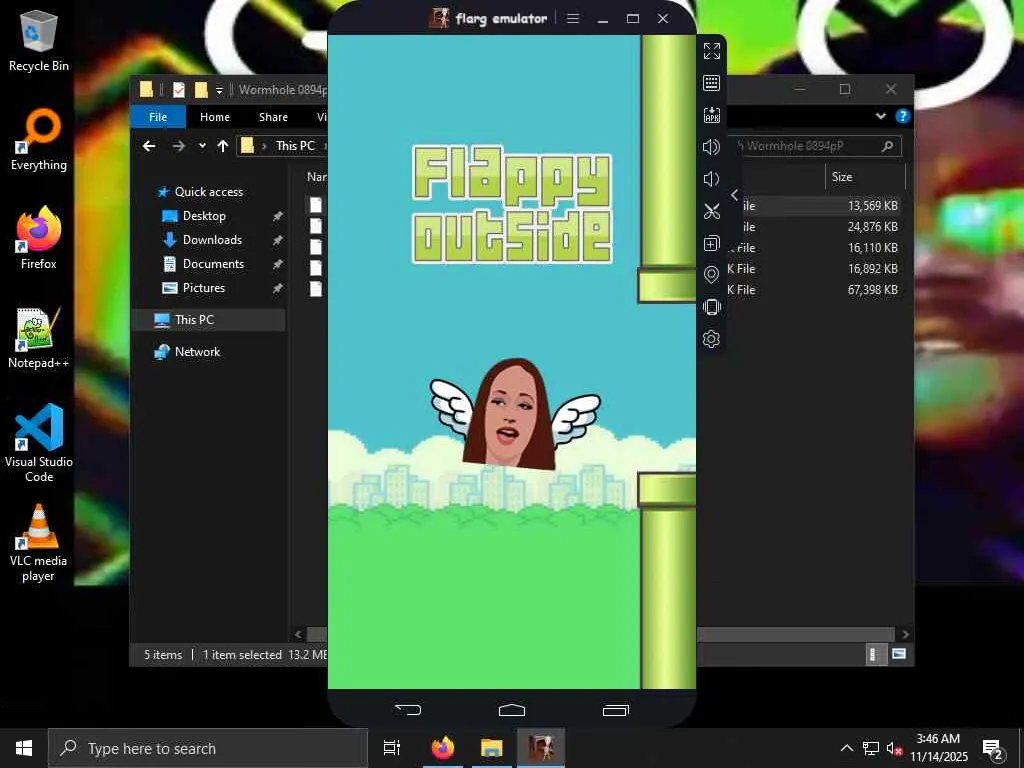Click the scissors screenshot icon
Image resolution: width=1024 pixels, height=768 pixels.
click(x=712, y=211)
